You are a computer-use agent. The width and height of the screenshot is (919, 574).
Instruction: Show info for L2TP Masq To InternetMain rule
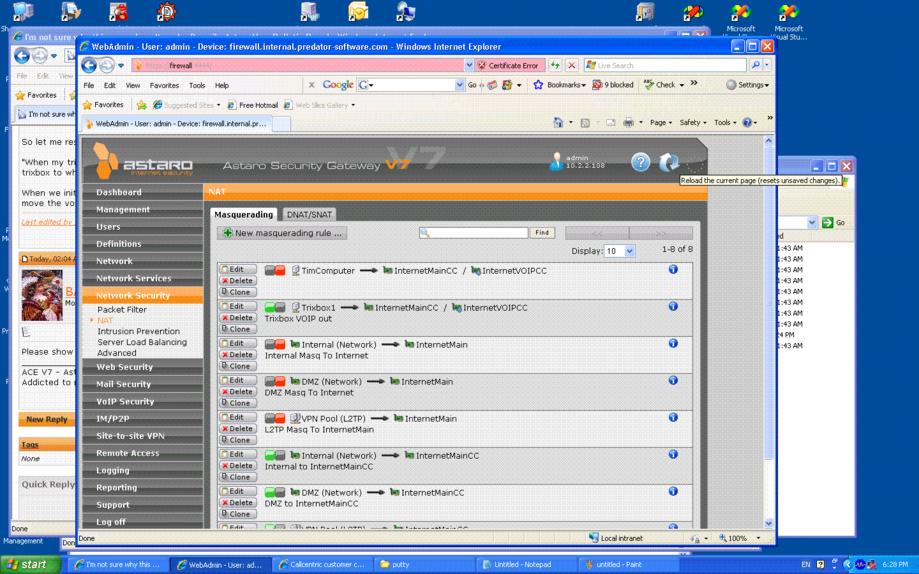tap(673, 417)
